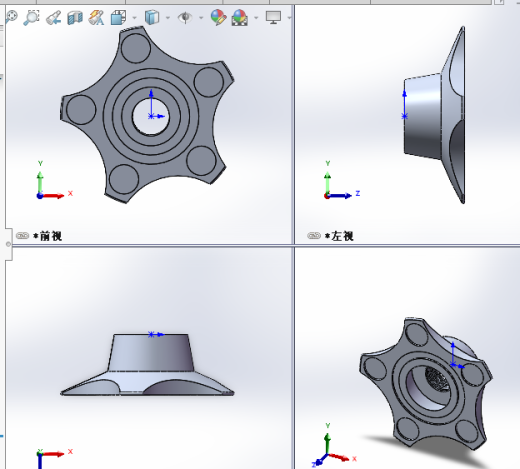Screen dimensions: 520x469
Task: Click the bottom-left viewport's X axis triad
Action: coord(54,458)
